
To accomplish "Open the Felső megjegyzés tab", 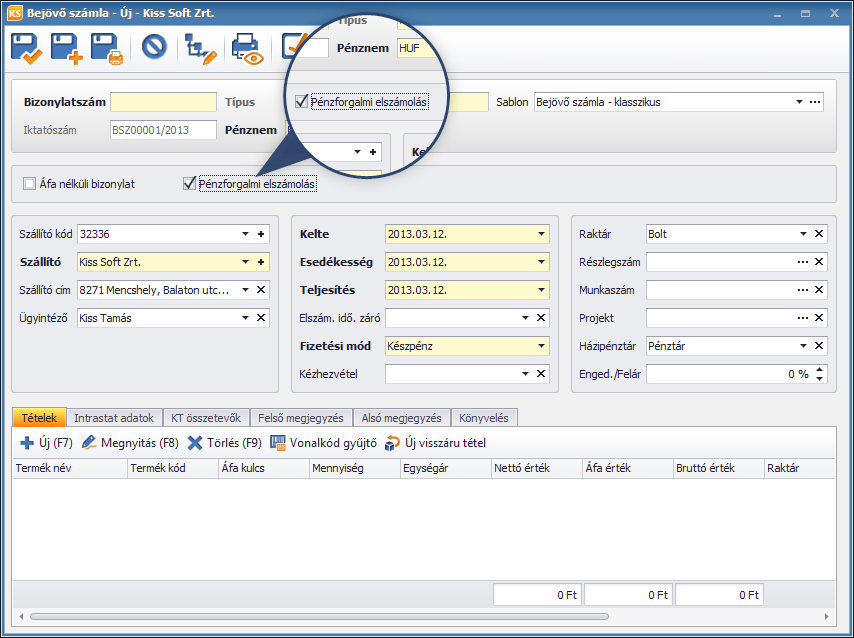I will (x=301, y=418).
